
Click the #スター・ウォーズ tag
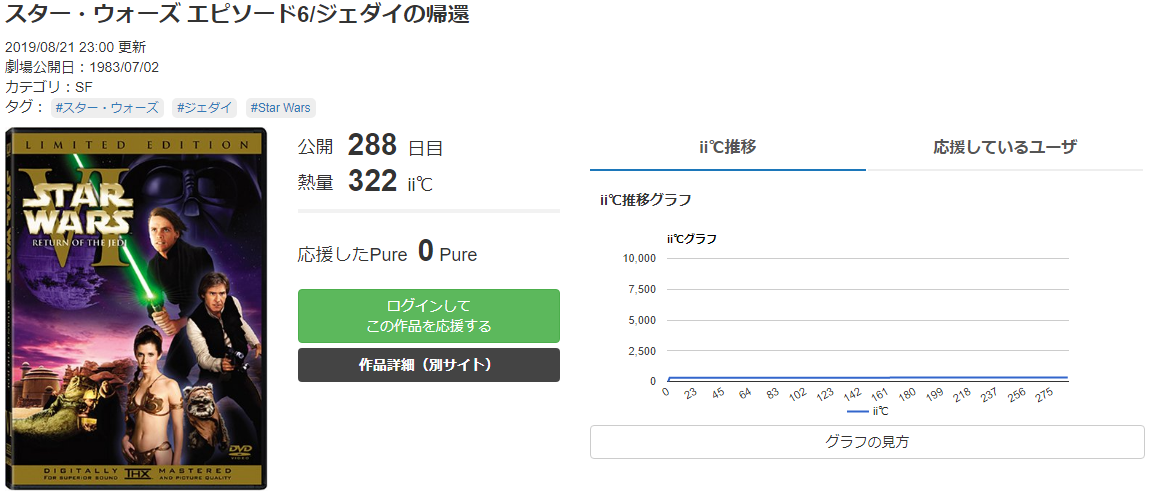pos(107,107)
